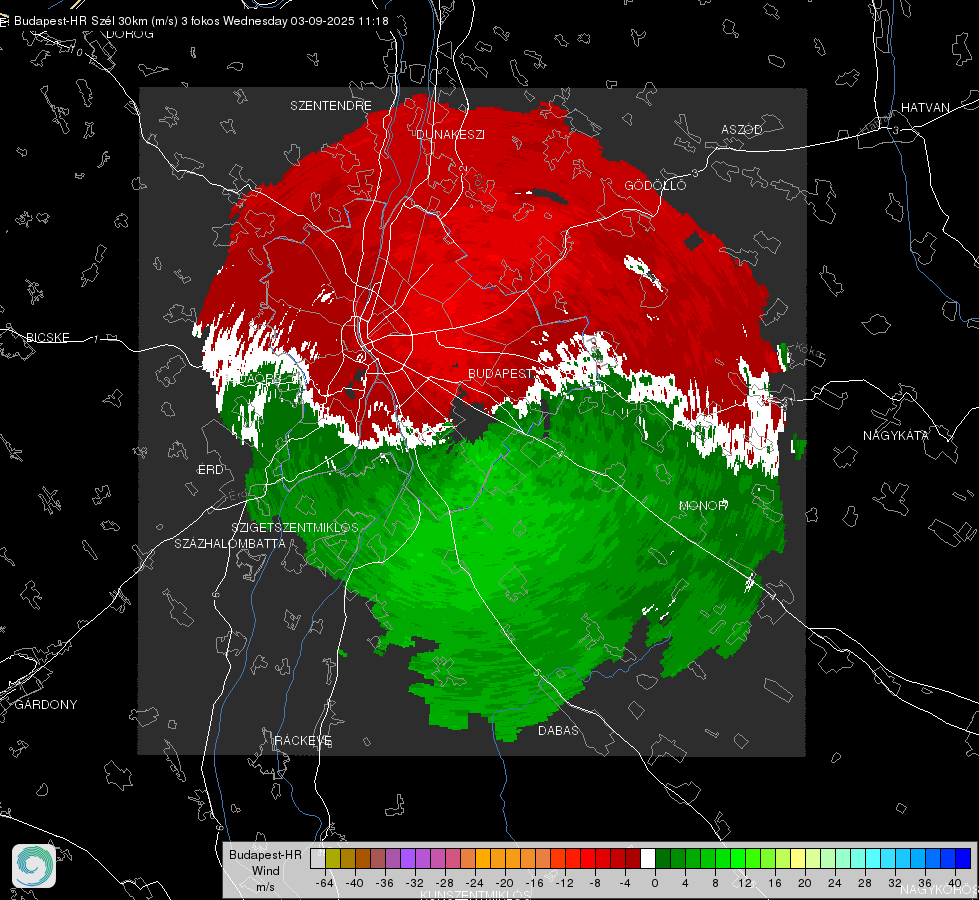
Task: Click the DABAS map label
Action: coord(558,730)
